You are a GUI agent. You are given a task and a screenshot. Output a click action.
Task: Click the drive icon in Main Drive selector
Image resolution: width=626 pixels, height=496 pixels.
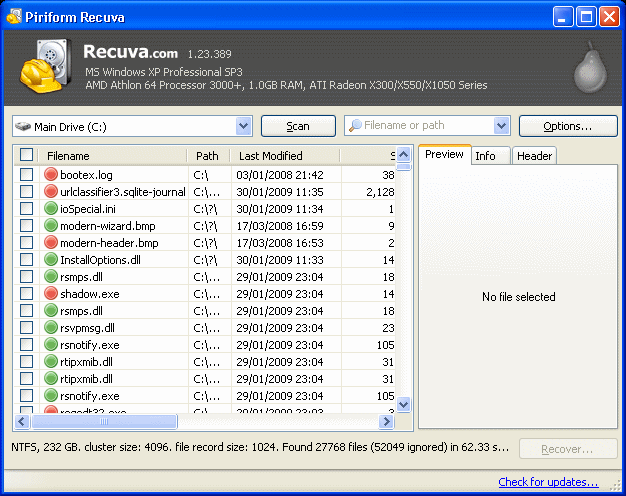23,127
